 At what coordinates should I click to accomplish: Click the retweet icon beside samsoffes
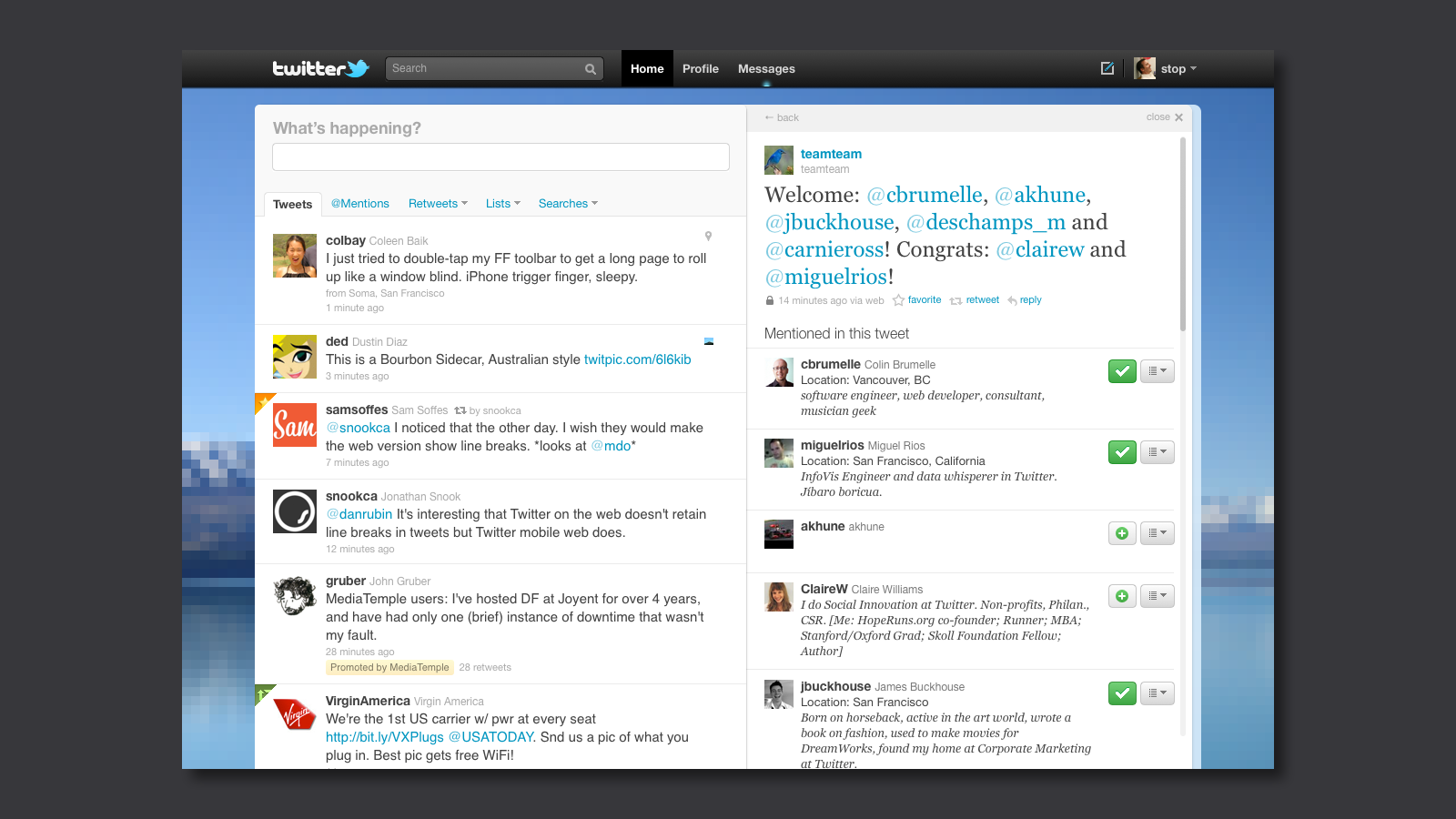click(460, 410)
